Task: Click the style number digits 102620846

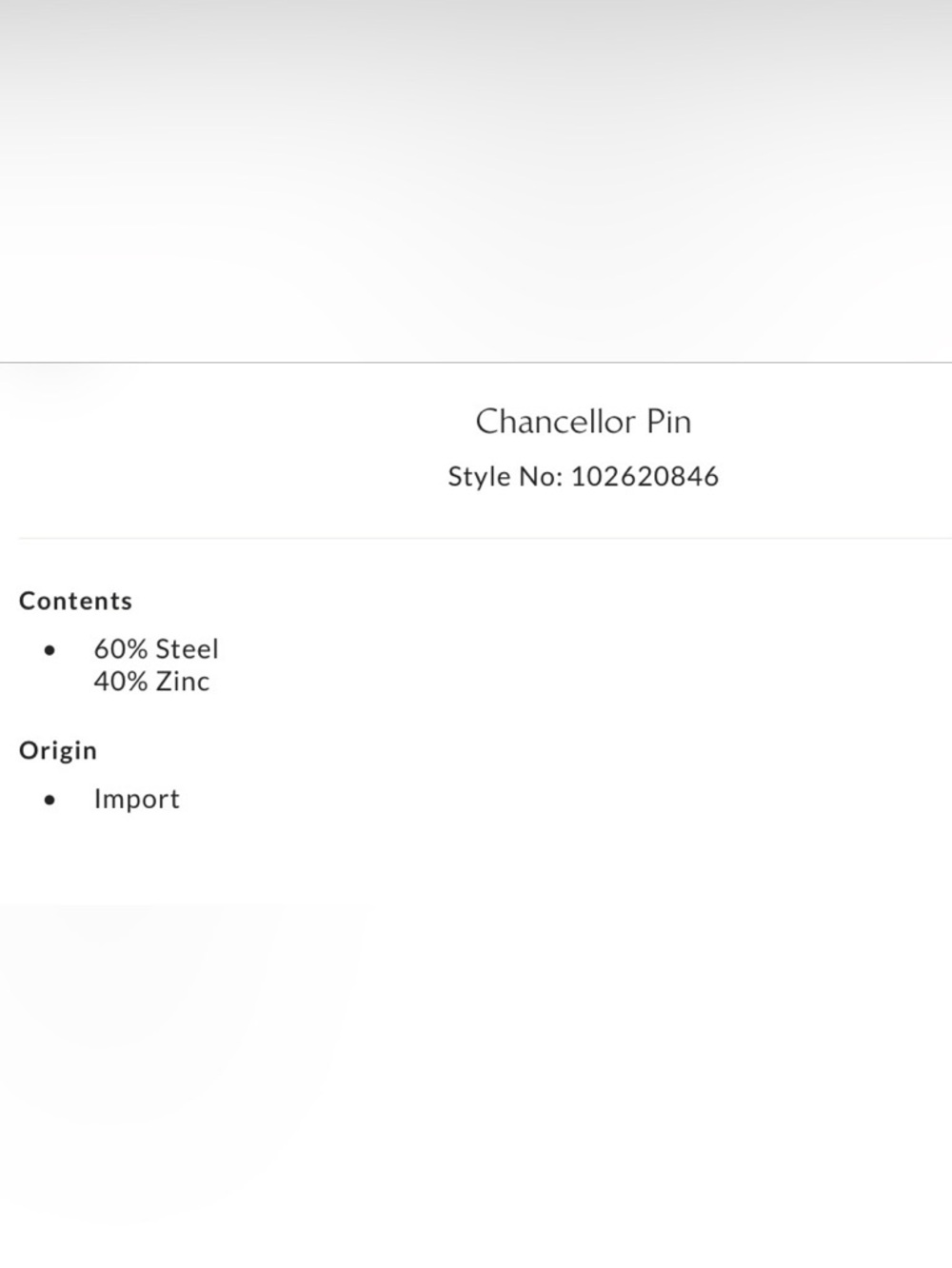Action: click(645, 476)
